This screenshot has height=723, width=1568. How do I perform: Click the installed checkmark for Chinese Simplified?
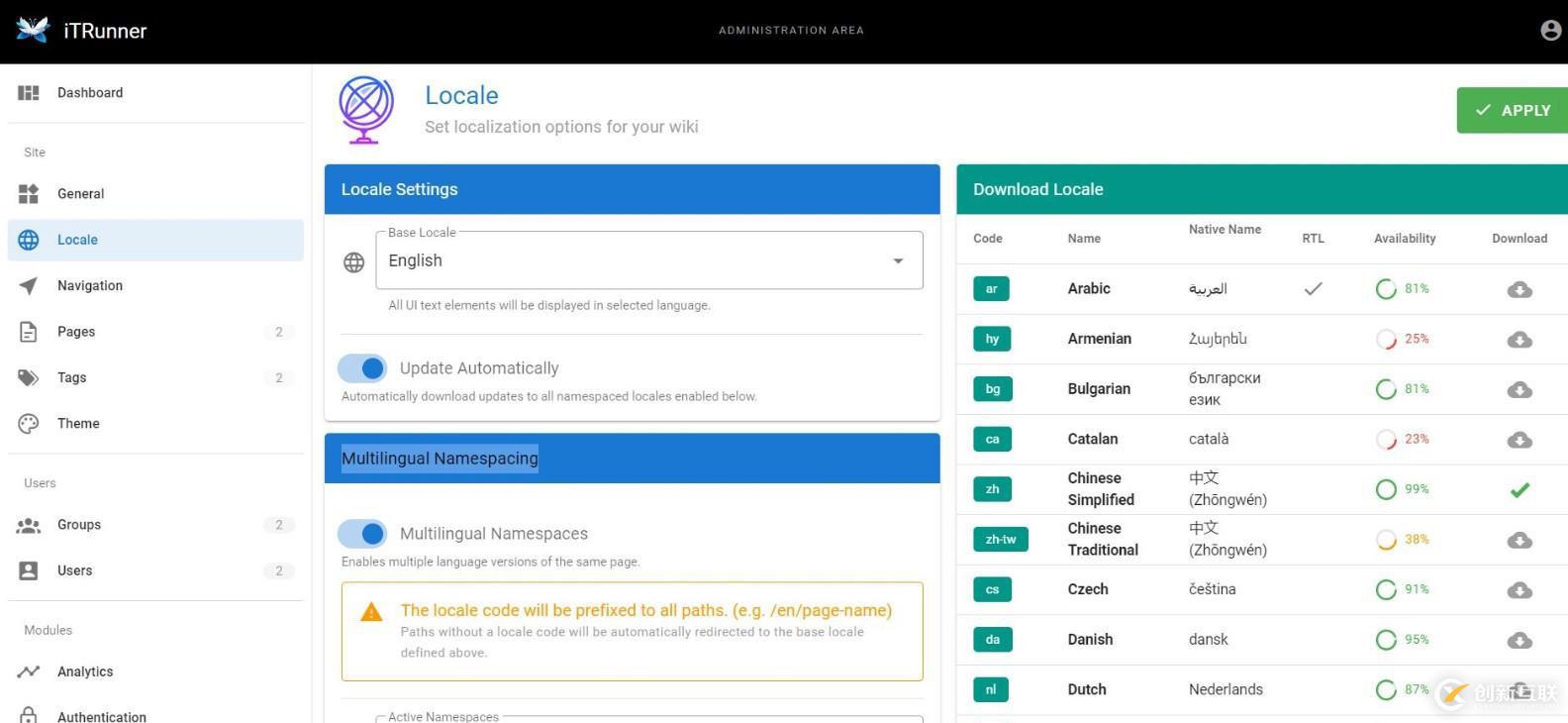click(x=1519, y=489)
